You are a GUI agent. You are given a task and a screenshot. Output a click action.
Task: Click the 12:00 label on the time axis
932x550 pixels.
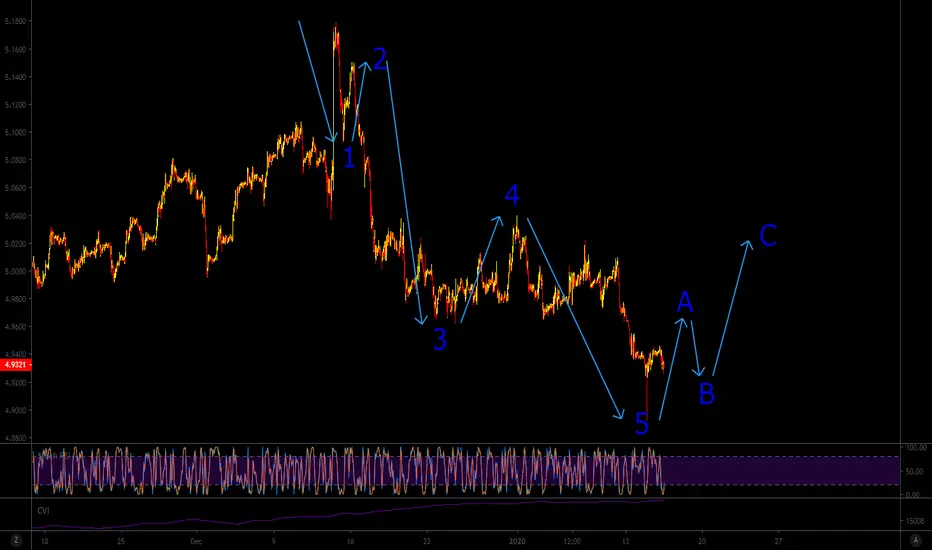pos(572,542)
